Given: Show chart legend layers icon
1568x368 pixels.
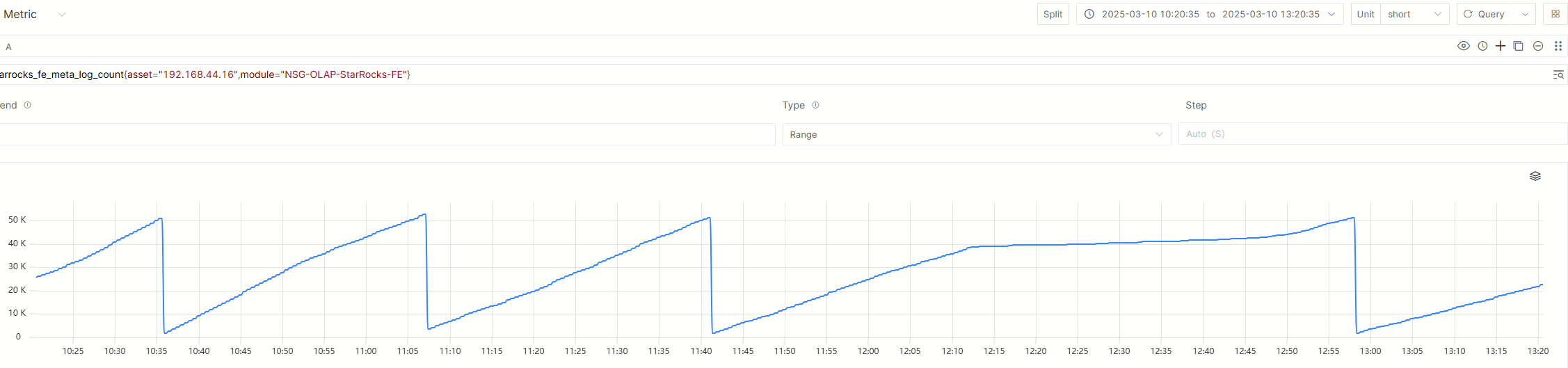Looking at the screenshot, I should [1535, 176].
